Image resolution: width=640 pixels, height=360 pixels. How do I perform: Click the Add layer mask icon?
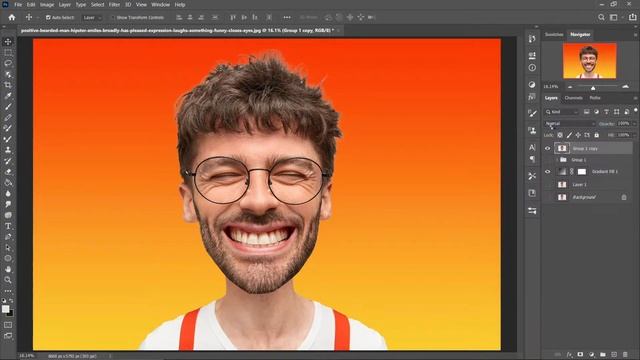click(580, 355)
